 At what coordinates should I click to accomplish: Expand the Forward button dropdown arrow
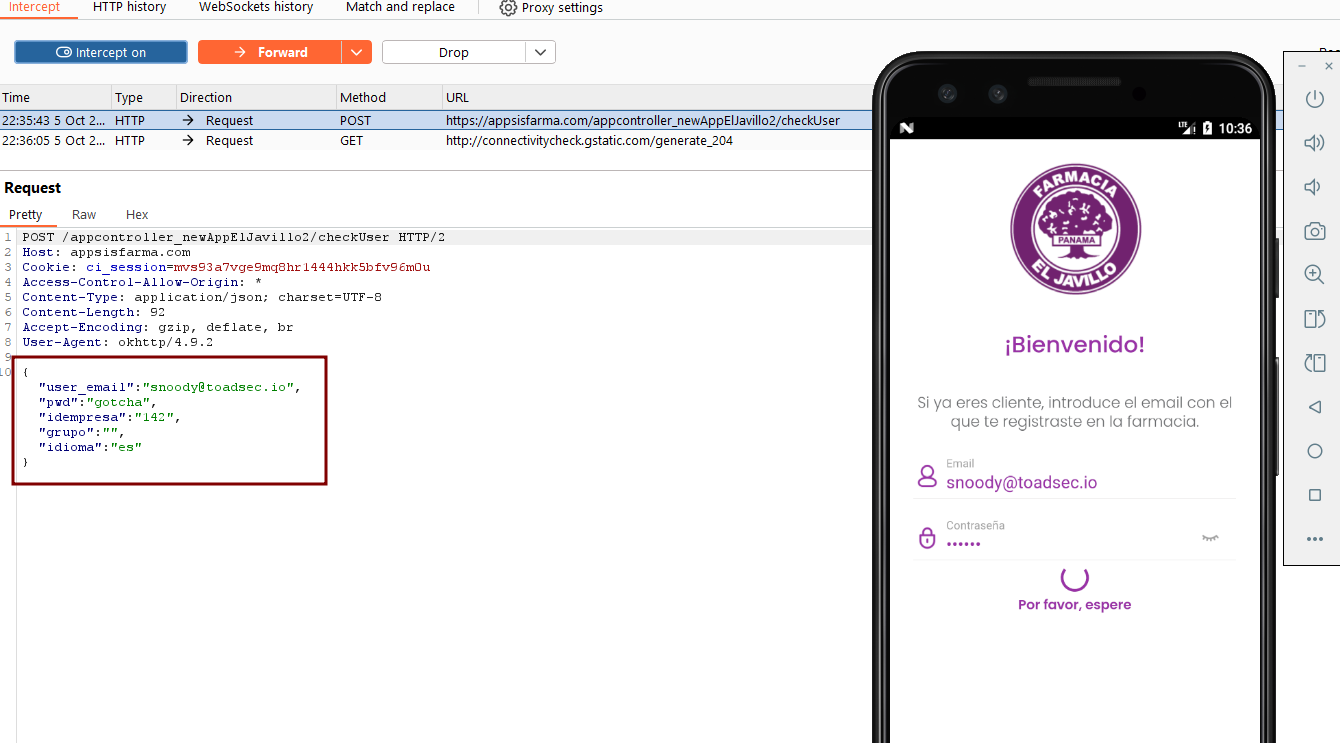pyautogui.click(x=356, y=52)
